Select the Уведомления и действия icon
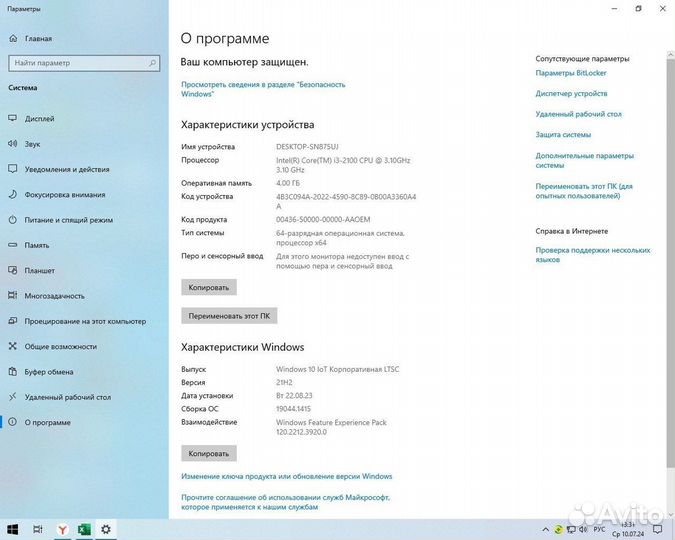This screenshot has height=540, width=675. tap(13, 169)
